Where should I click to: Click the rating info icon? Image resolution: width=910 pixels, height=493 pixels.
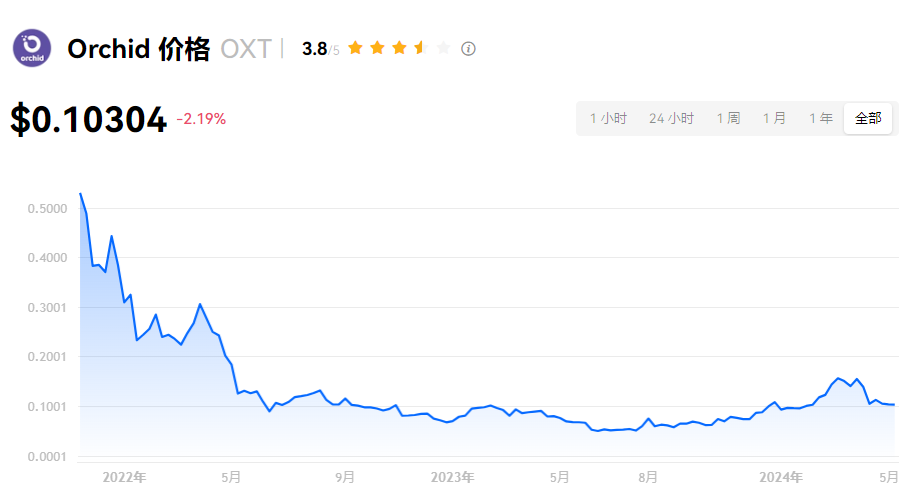(x=468, y=48)
